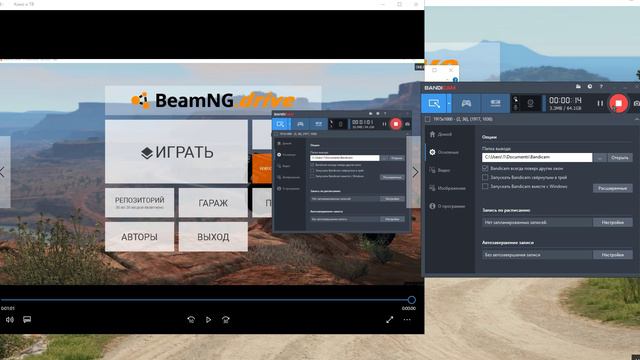Open output folder icon in Bandicam title bar
This screenshot has height=360, width=640.
click(578, 87)
